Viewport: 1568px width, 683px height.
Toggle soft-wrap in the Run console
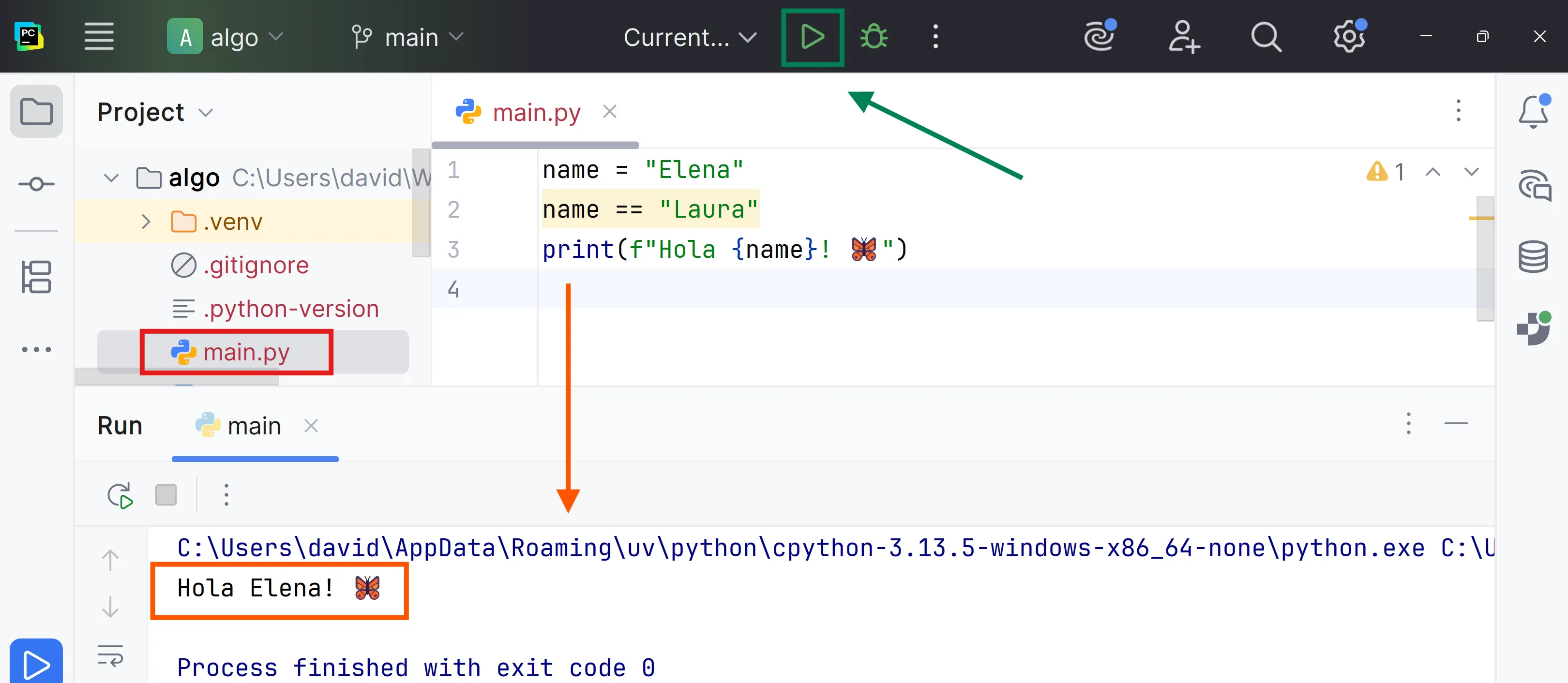coord(110,655)
